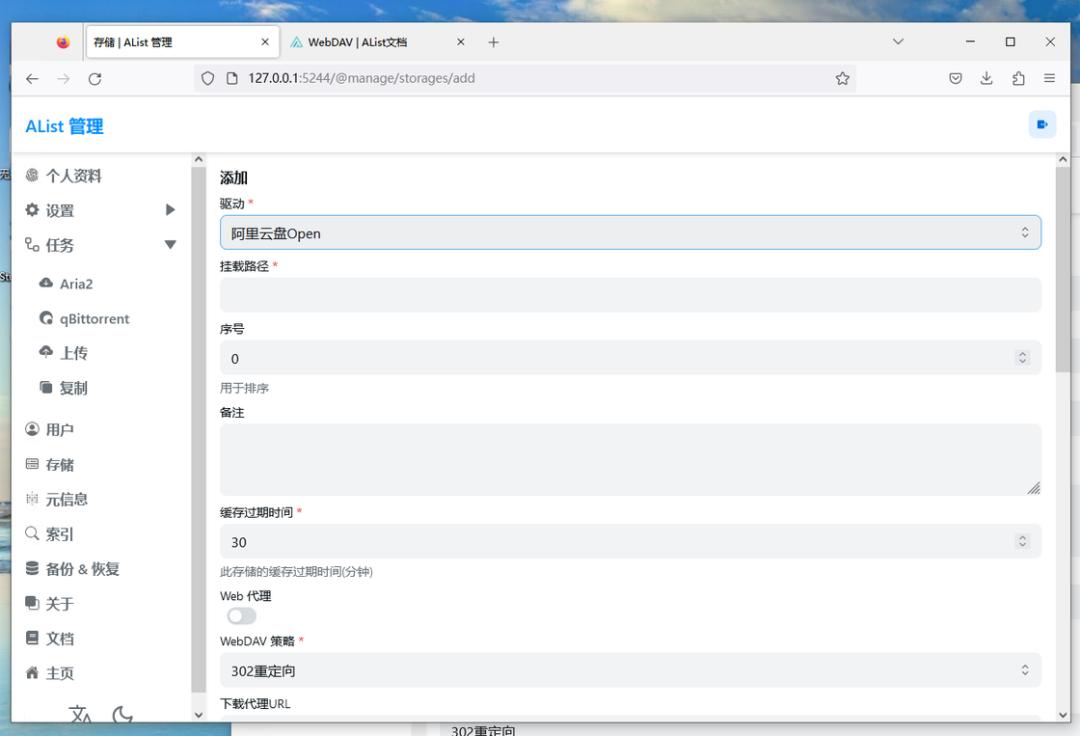Switch to 存储 | AList 管理 tab
The height and width of the screenshot is (736, 1080).
(182, 42)
